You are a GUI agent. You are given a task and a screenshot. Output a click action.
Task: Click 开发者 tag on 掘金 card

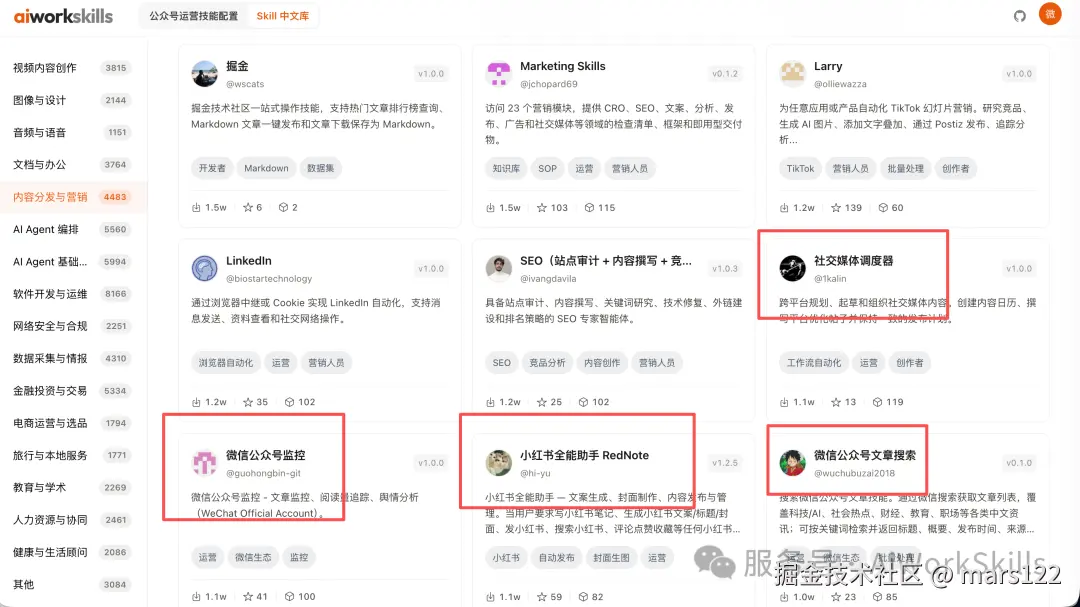point(212,168)
